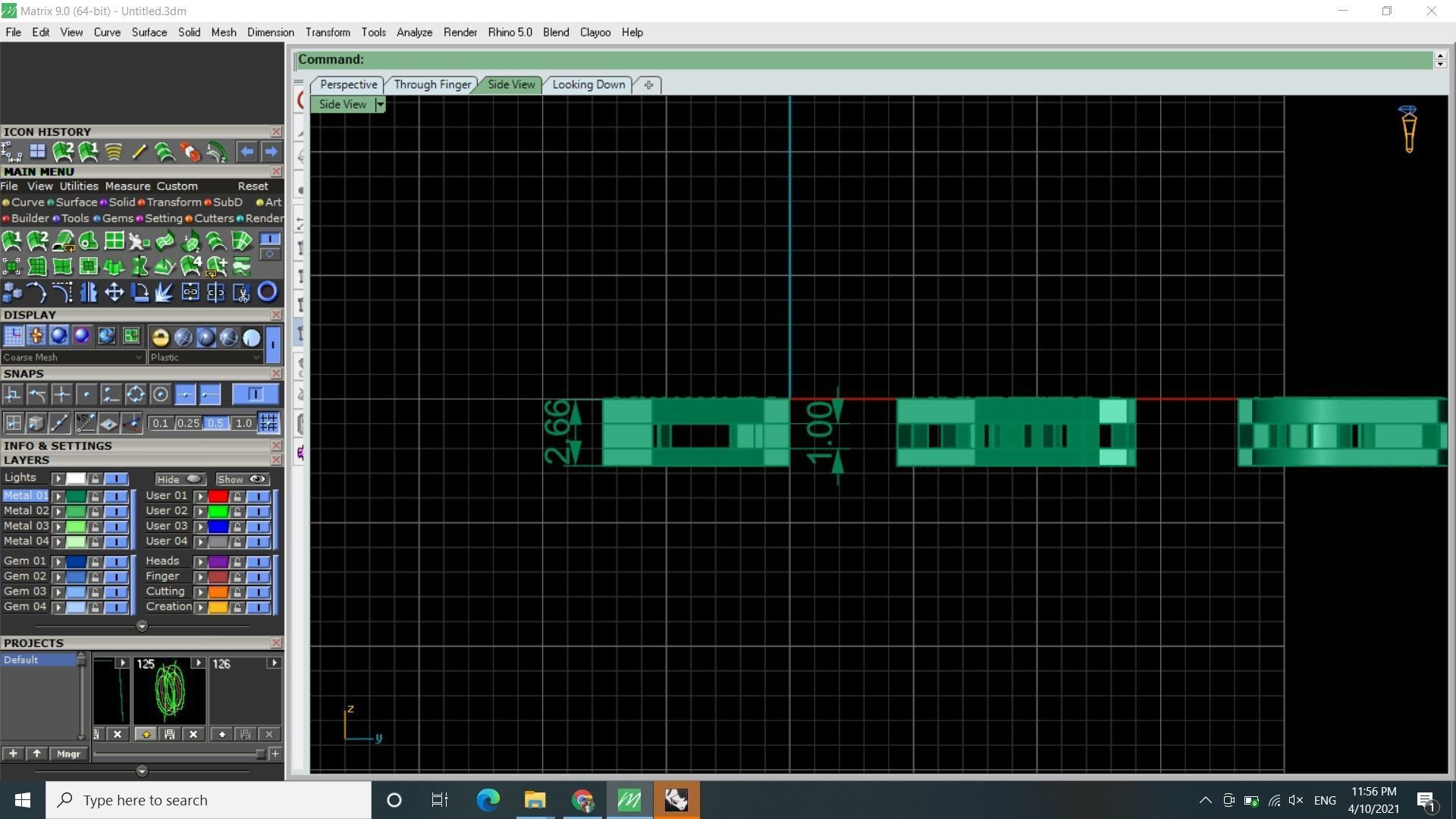Click the Mngr button in Projects
Image resolution: width=1456 pixels, height=819 pixels.
coord(68,754)
